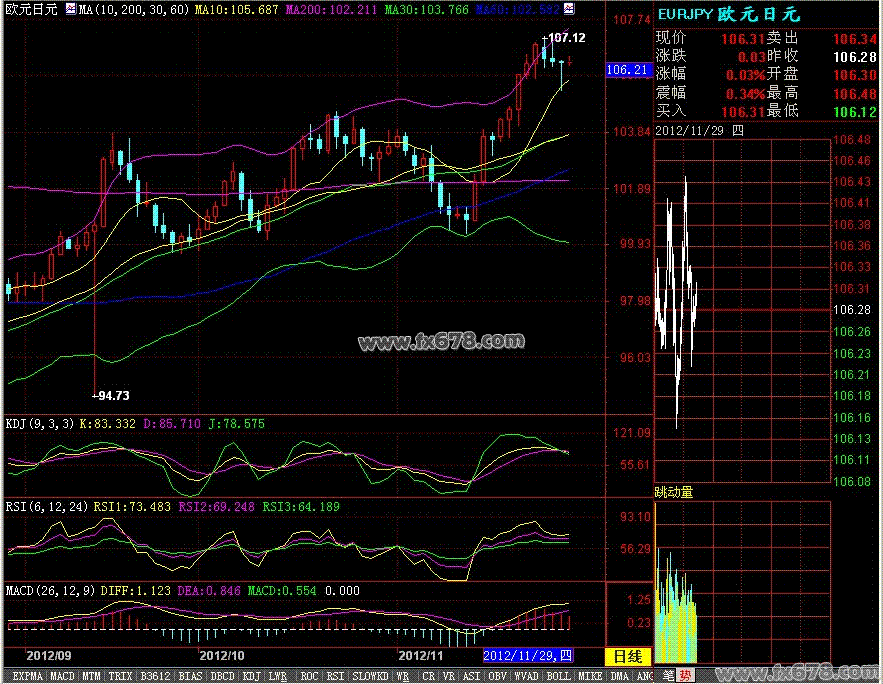Switch to the KDJ indicator tab
883x684 pixels.
pos(251,676)
